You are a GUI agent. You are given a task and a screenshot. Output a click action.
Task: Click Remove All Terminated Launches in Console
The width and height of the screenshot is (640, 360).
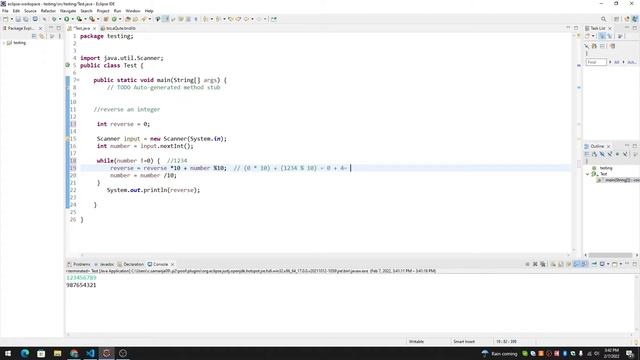[x=542, y=264]
